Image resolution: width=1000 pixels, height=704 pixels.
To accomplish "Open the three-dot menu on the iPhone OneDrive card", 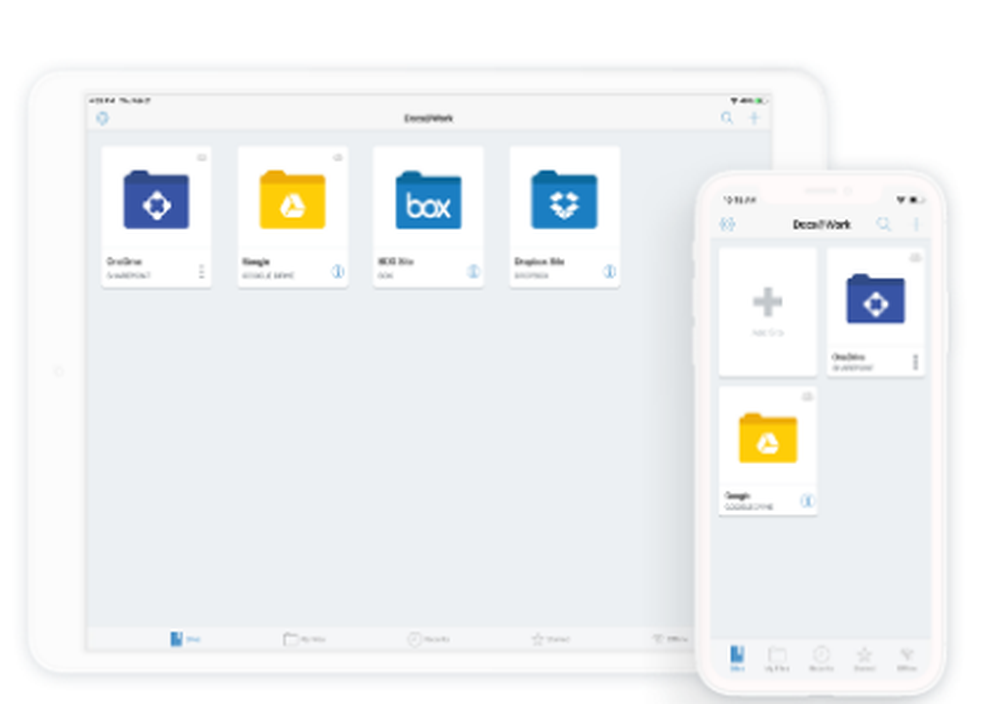I will click(915, 362).
